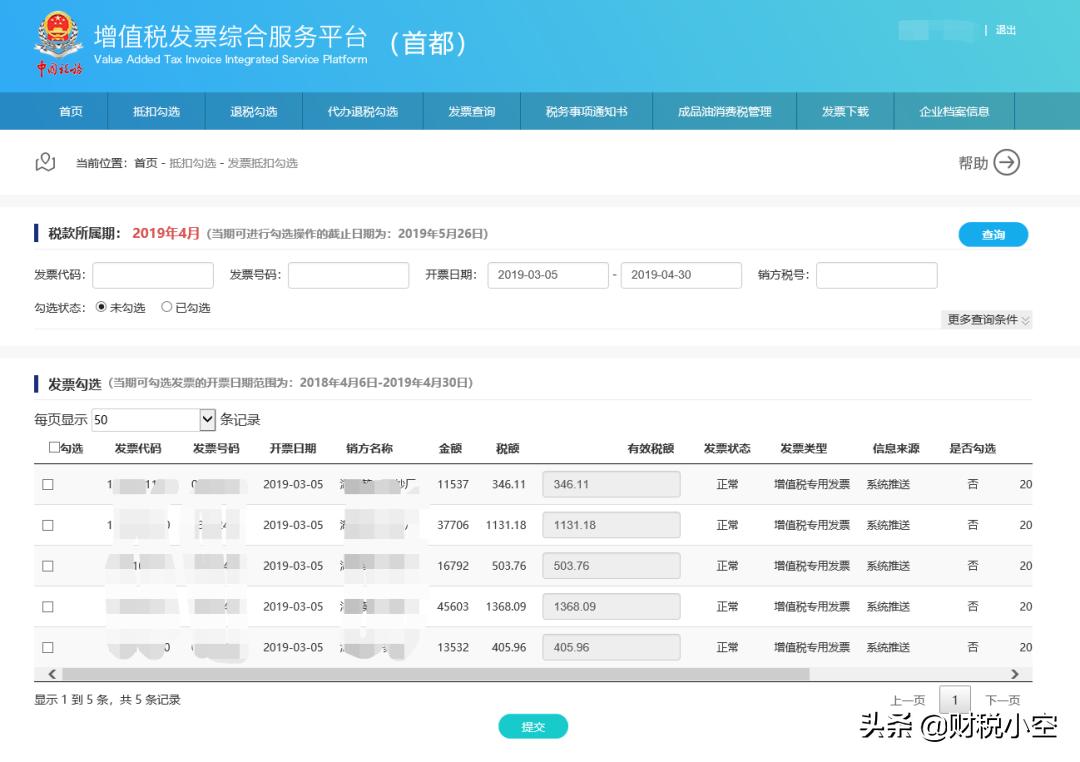This screenshot has width=1080, height=762.
Task: Click the 发票代码 input field
Action: [x=152, y=275]
